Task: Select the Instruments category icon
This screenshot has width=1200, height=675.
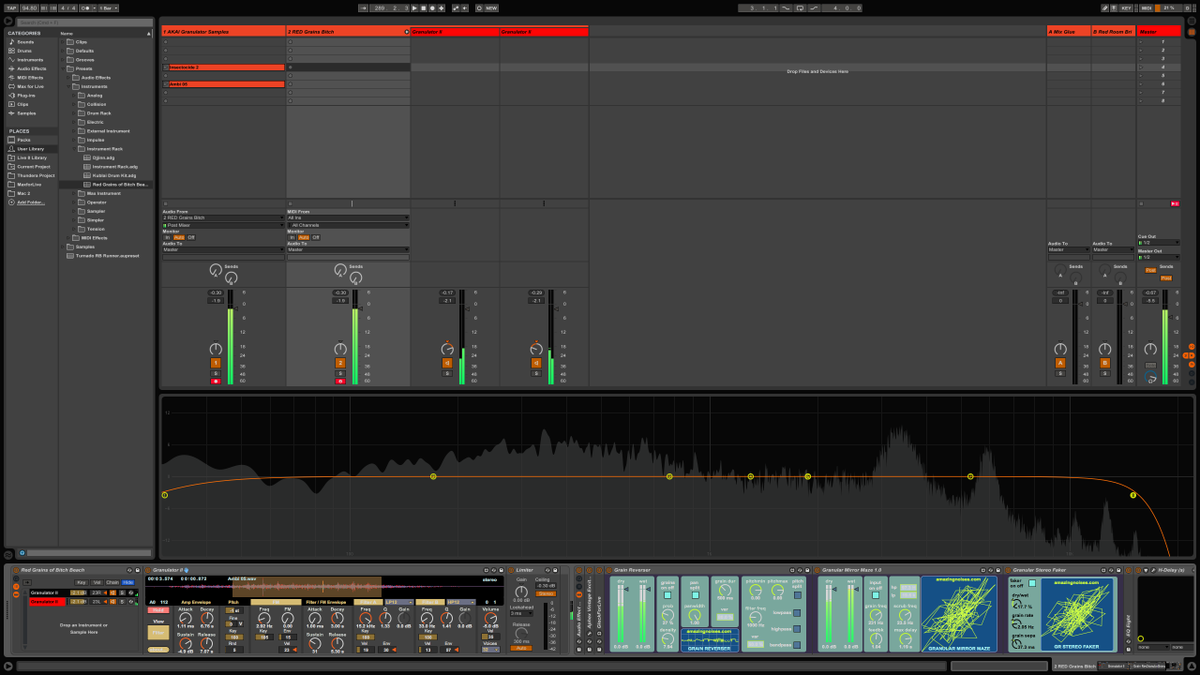Action: click(x=12, y=60)
